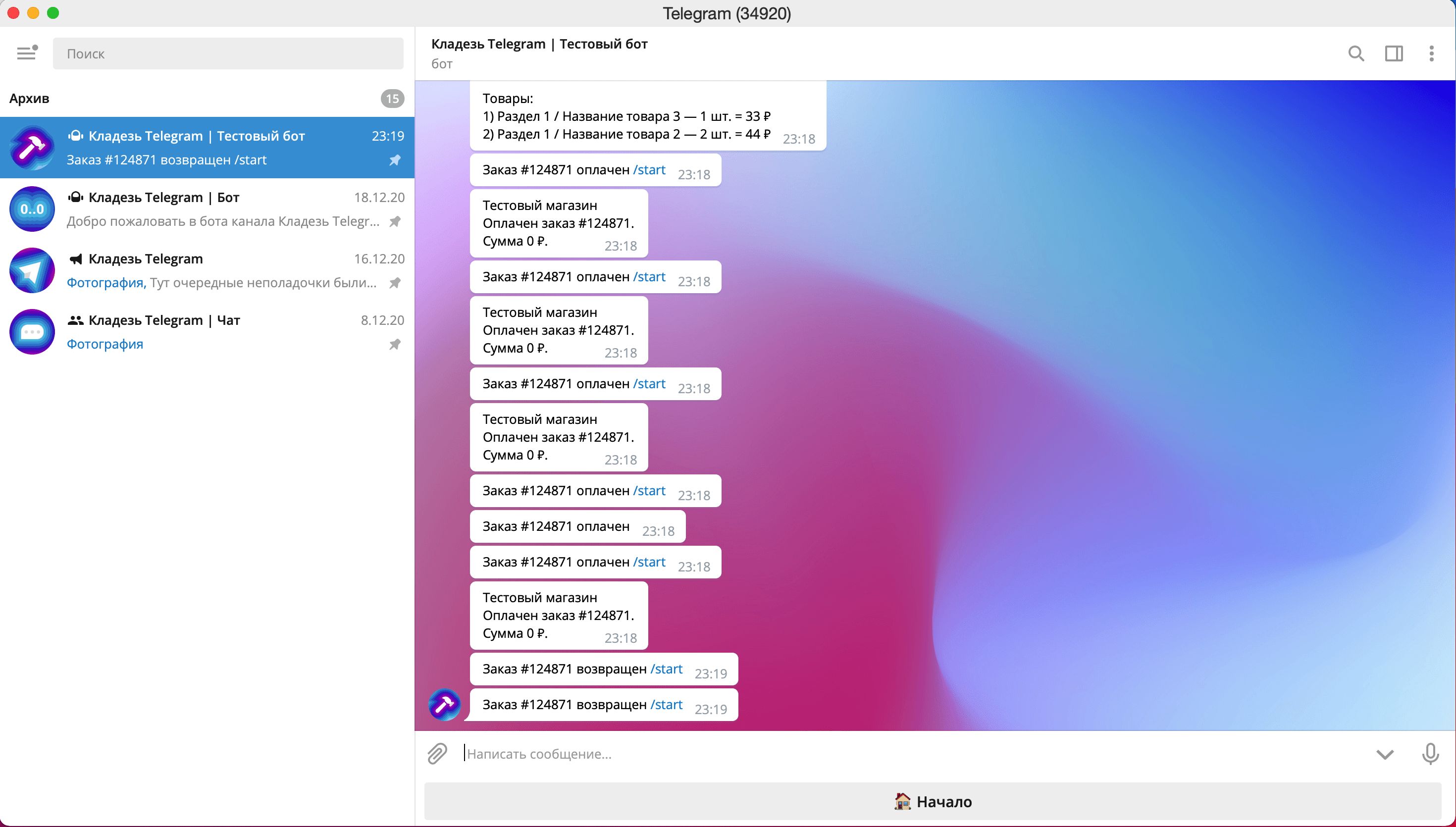Open Кладезь Telegram | Чат group
This screenshot has height=827, width=1456.
coord(207,332)
